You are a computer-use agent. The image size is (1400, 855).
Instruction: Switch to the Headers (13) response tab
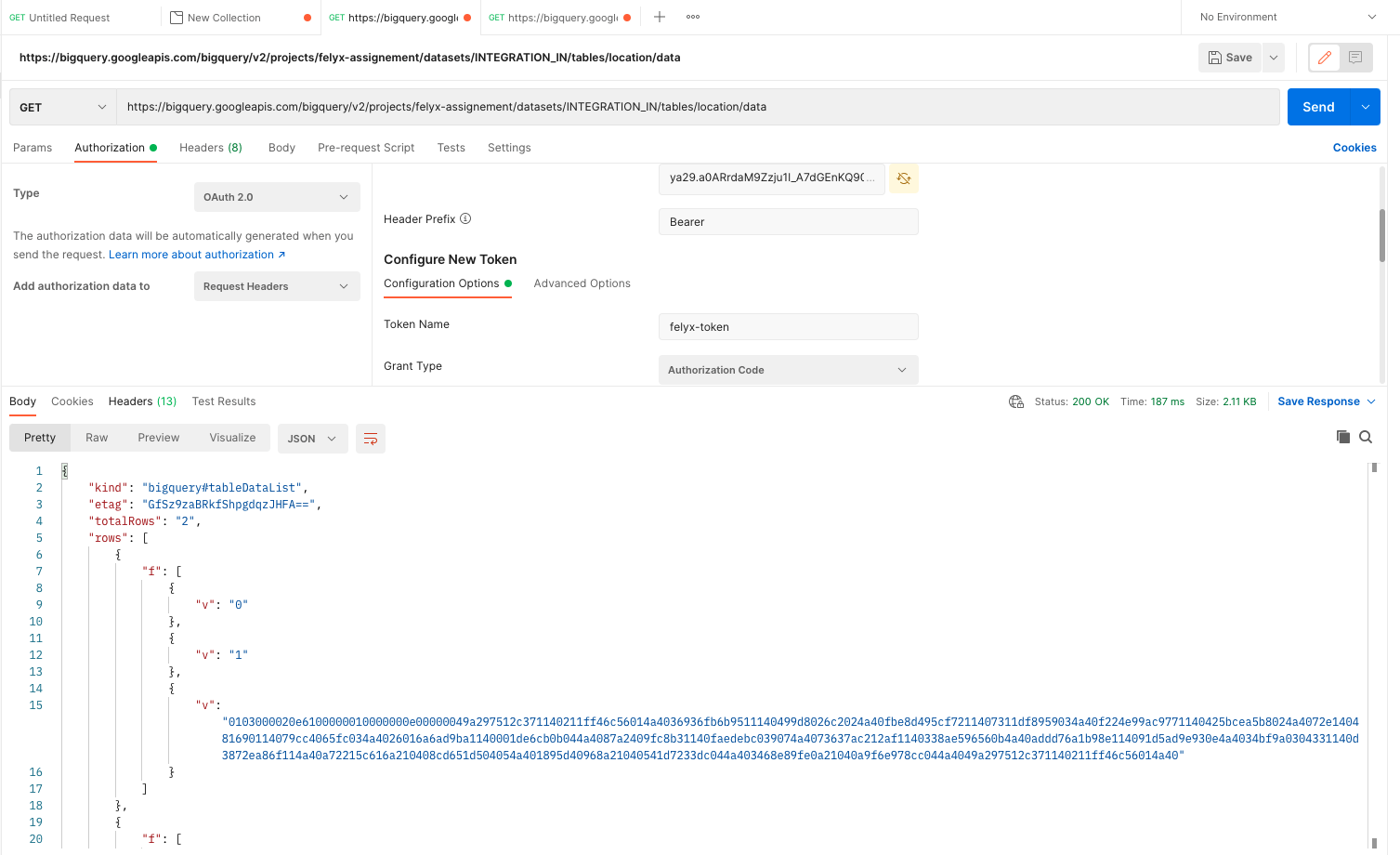coord(141,401)
